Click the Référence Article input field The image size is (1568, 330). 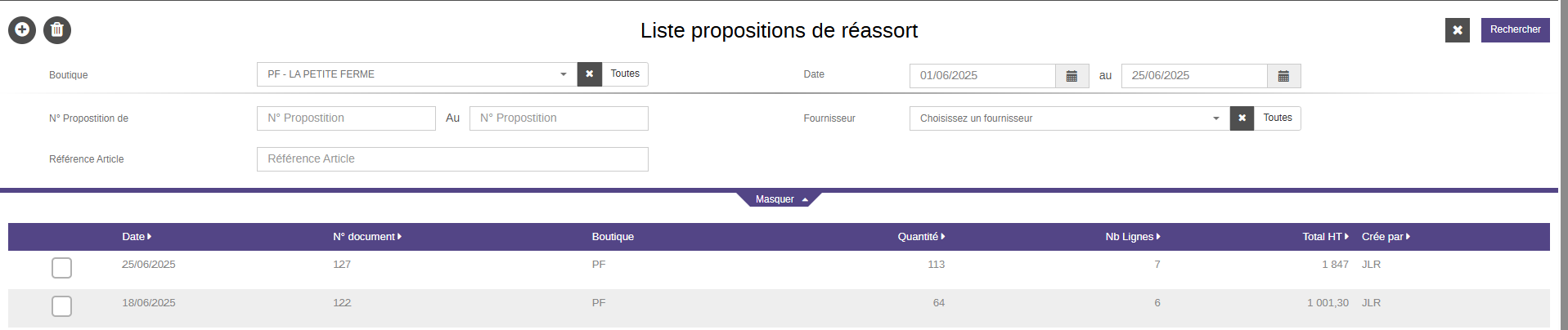coord(452,159)
